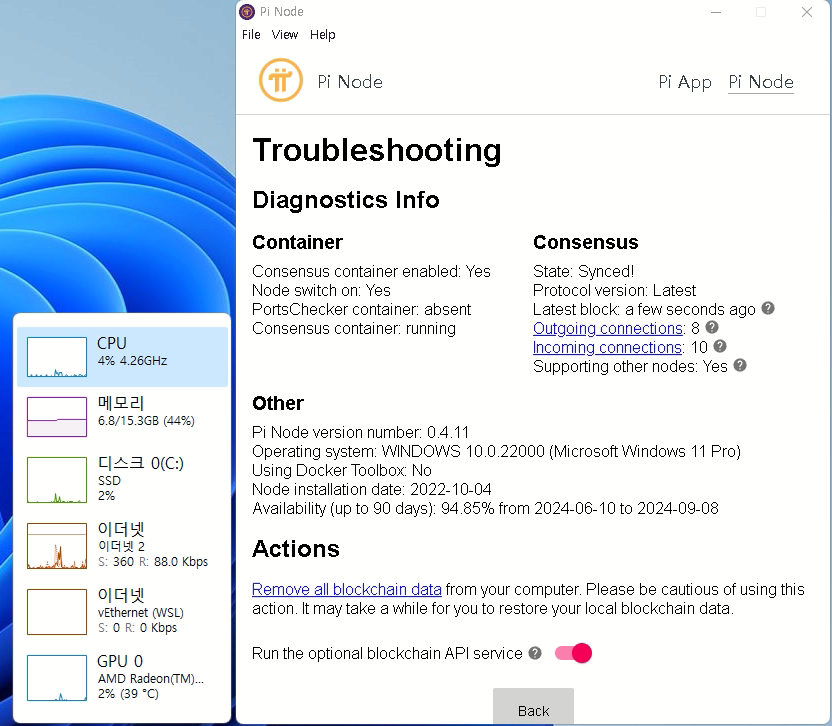The width and height of the screenshot is (832, 726).
Task: Click 'Consensus container: running' text
Action: tap(354, 329)
